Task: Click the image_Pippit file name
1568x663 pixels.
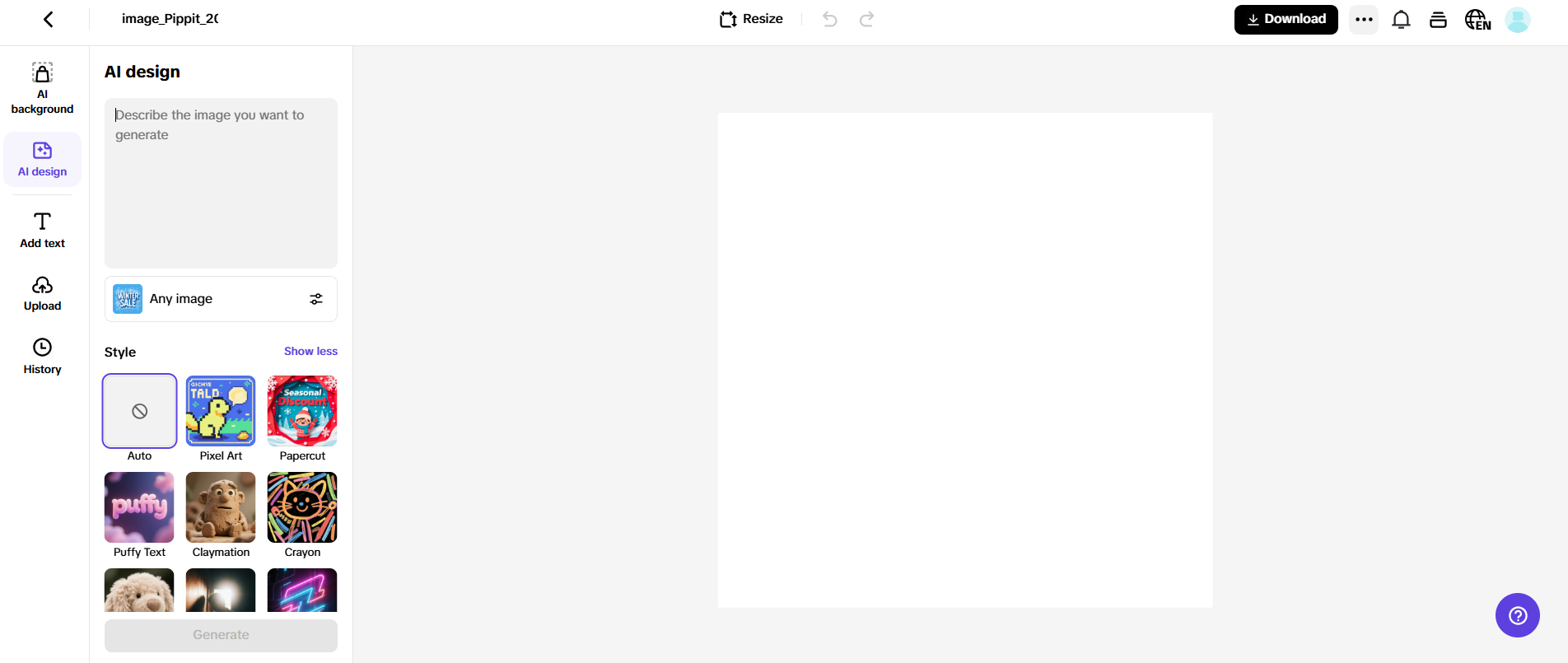Action: click(170, 19)
